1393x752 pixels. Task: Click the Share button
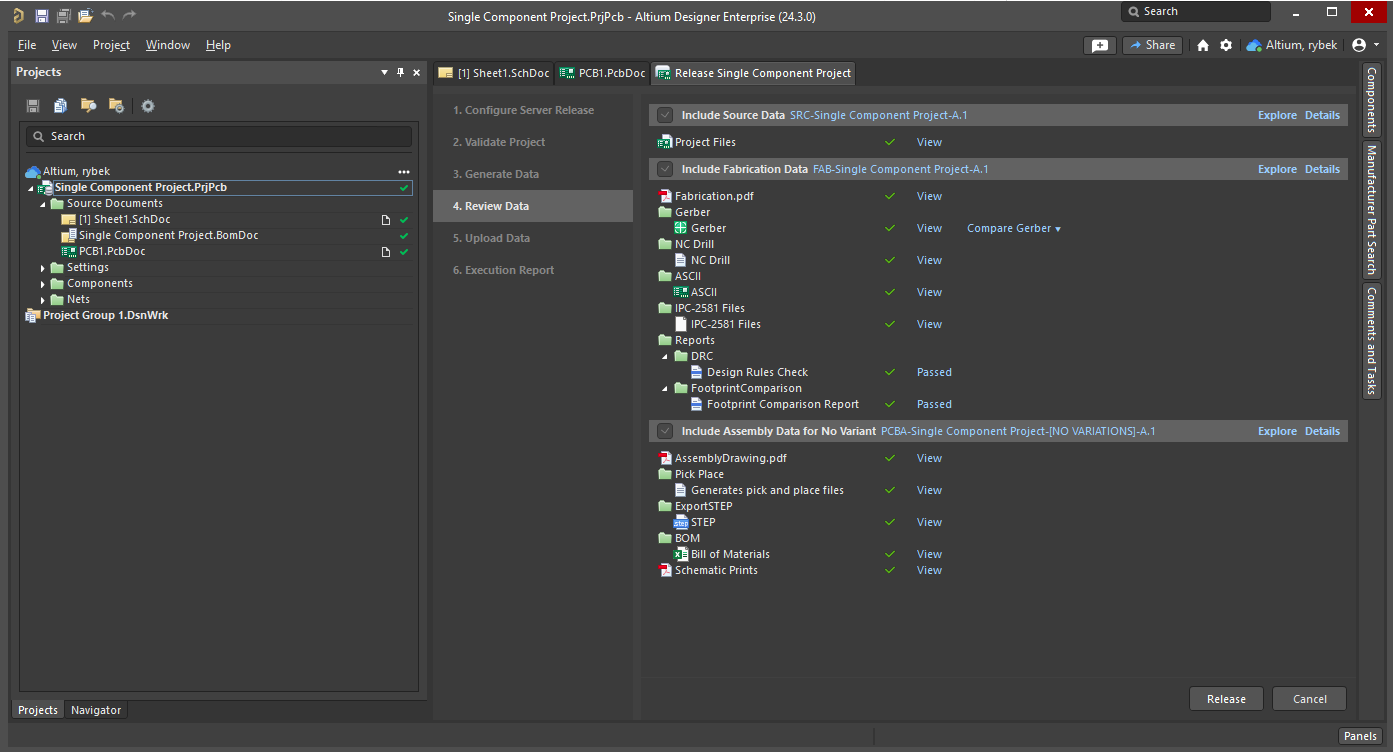click(x=1152, y=45)
